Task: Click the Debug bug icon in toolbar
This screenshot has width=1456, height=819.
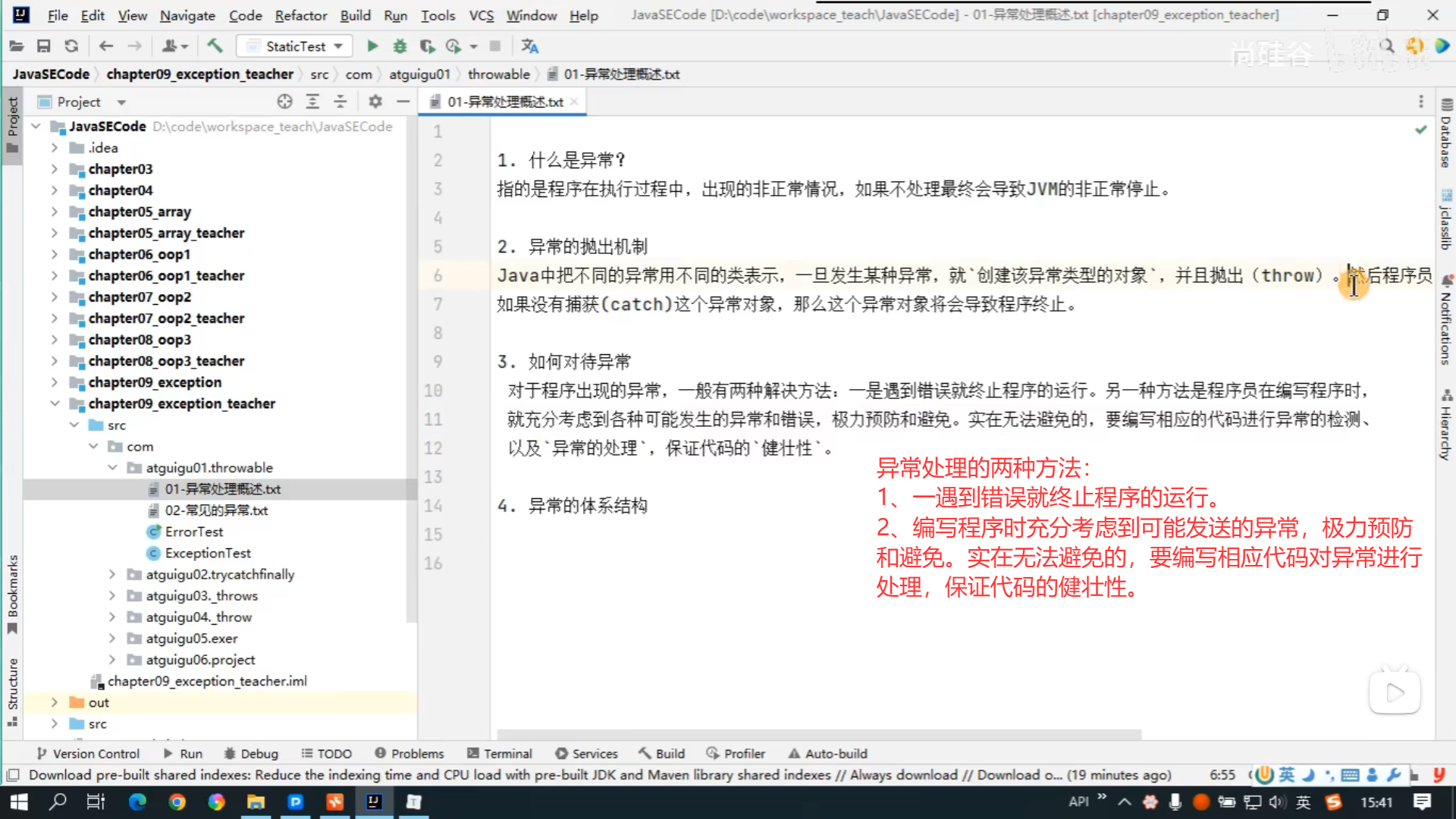Action: tap(400, 46)
